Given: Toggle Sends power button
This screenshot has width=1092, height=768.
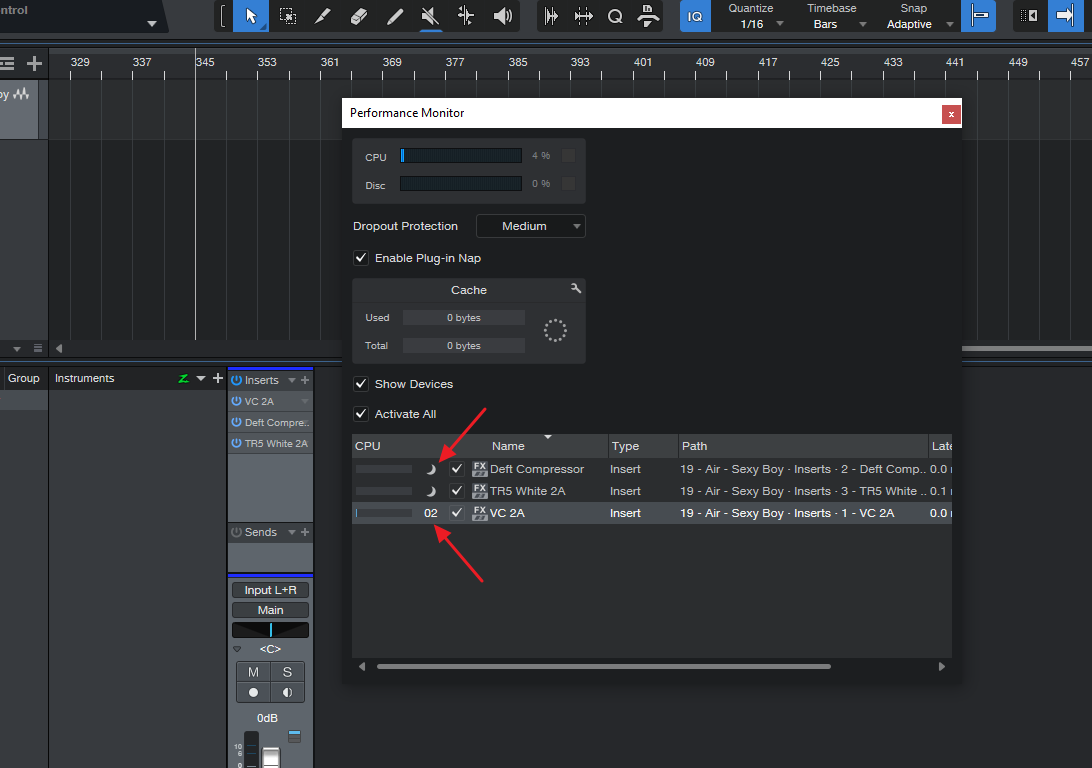Looking at the screenshot, I should (236, 532).
